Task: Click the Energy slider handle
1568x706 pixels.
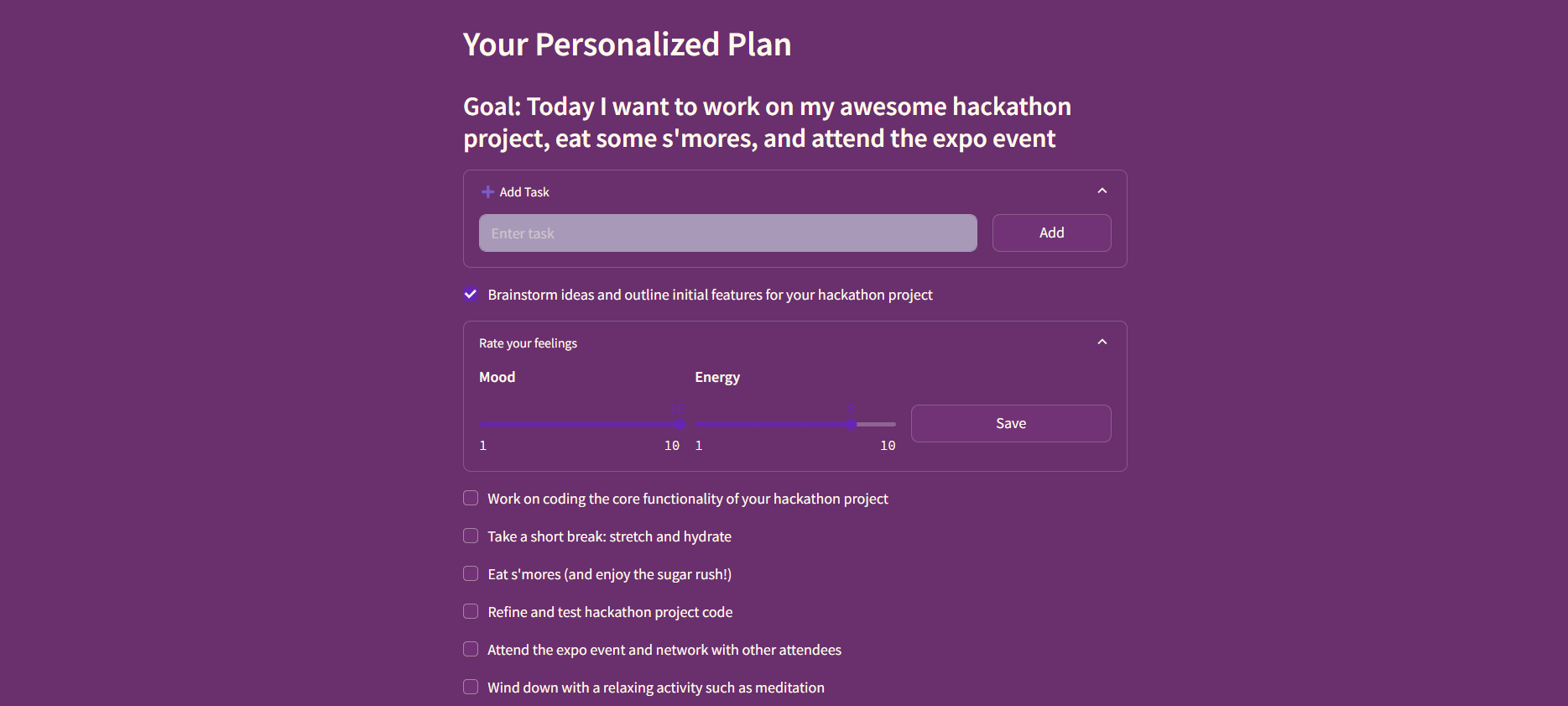Action: coord(851,425)
